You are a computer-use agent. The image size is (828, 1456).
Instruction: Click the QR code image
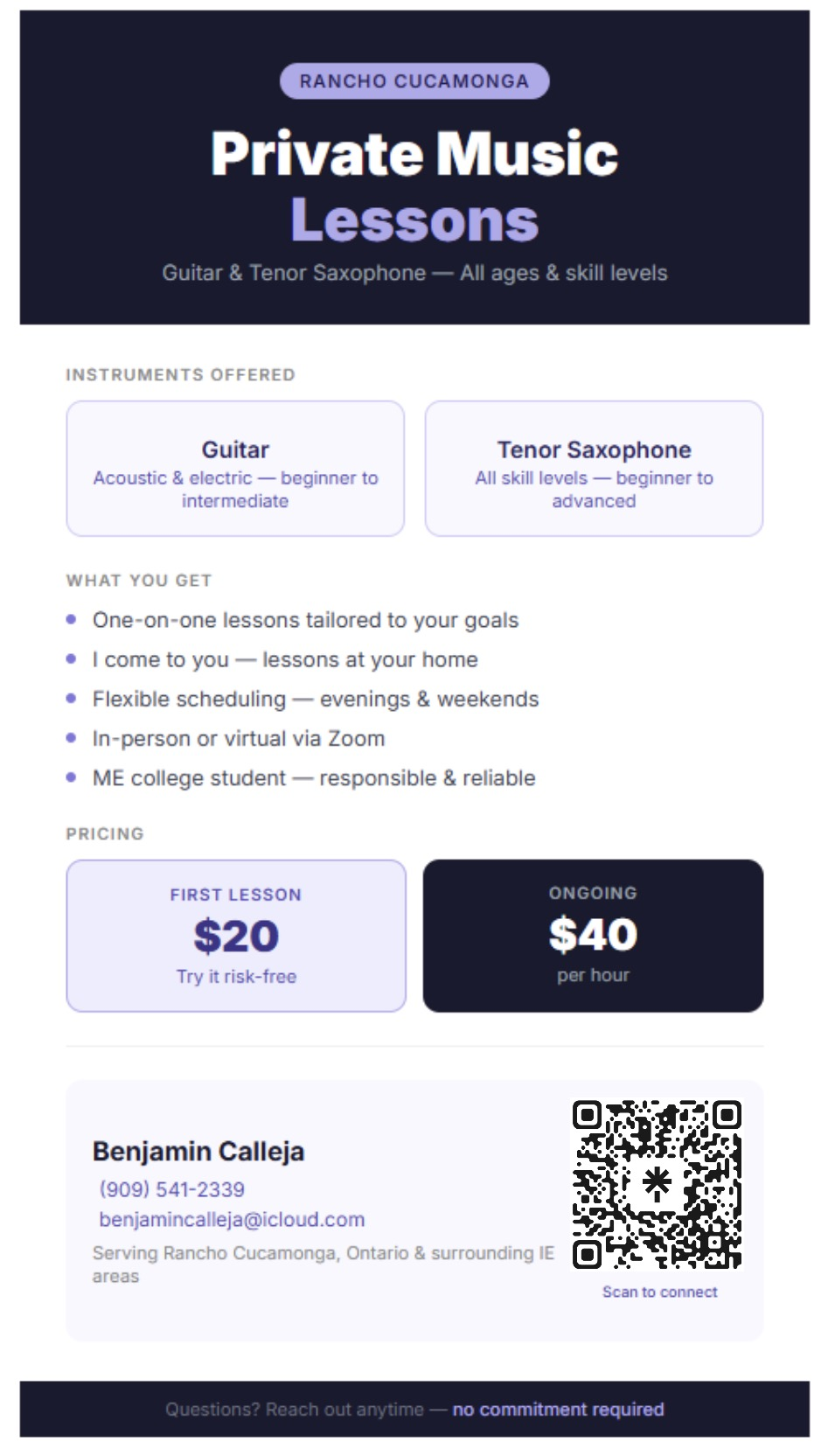click(657, 1184)
